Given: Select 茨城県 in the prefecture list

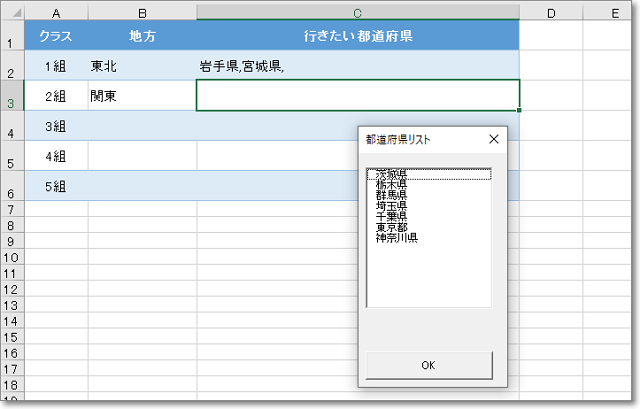Looking at the screenshot, I should click(x=391, y=174).
